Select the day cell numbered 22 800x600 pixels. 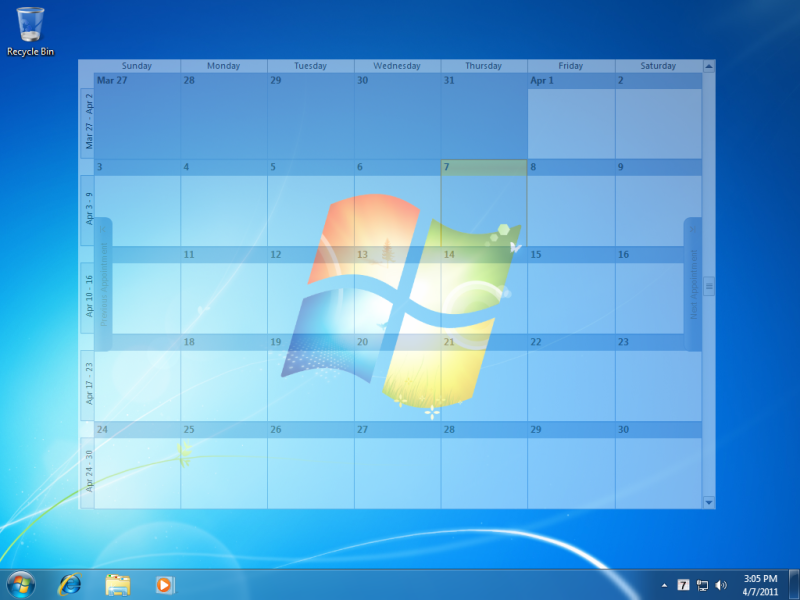coord(571,378)
